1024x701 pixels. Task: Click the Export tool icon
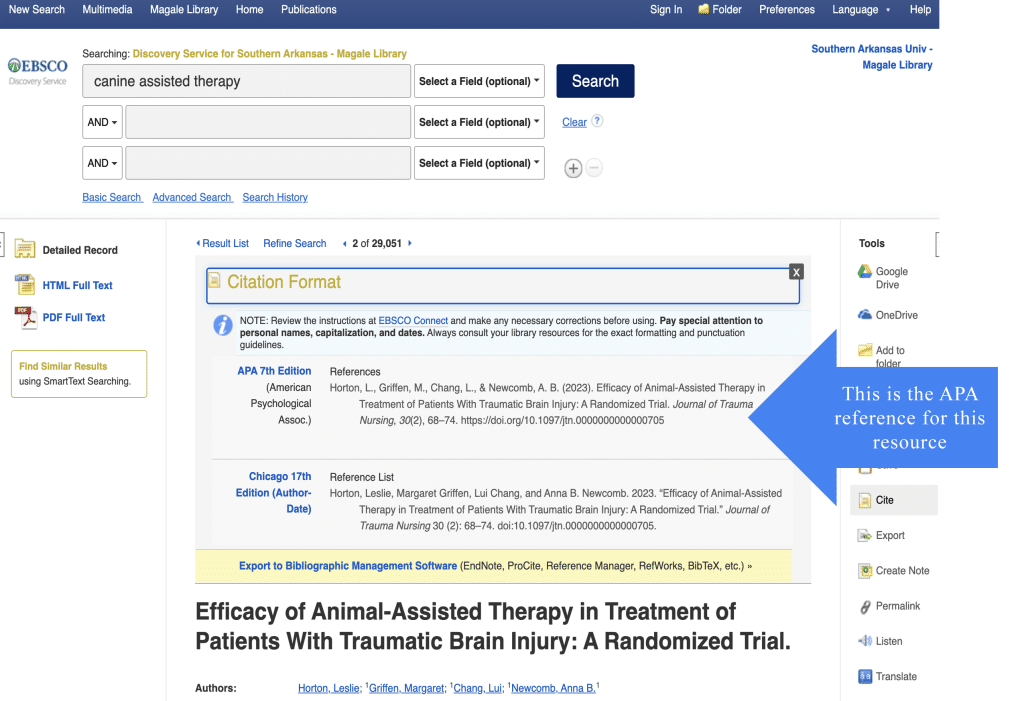tap(865, 536)
